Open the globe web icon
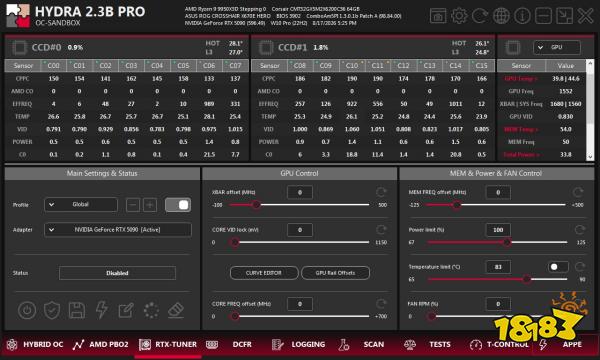This screenshot has width=600, height=360. coord(501,16)
